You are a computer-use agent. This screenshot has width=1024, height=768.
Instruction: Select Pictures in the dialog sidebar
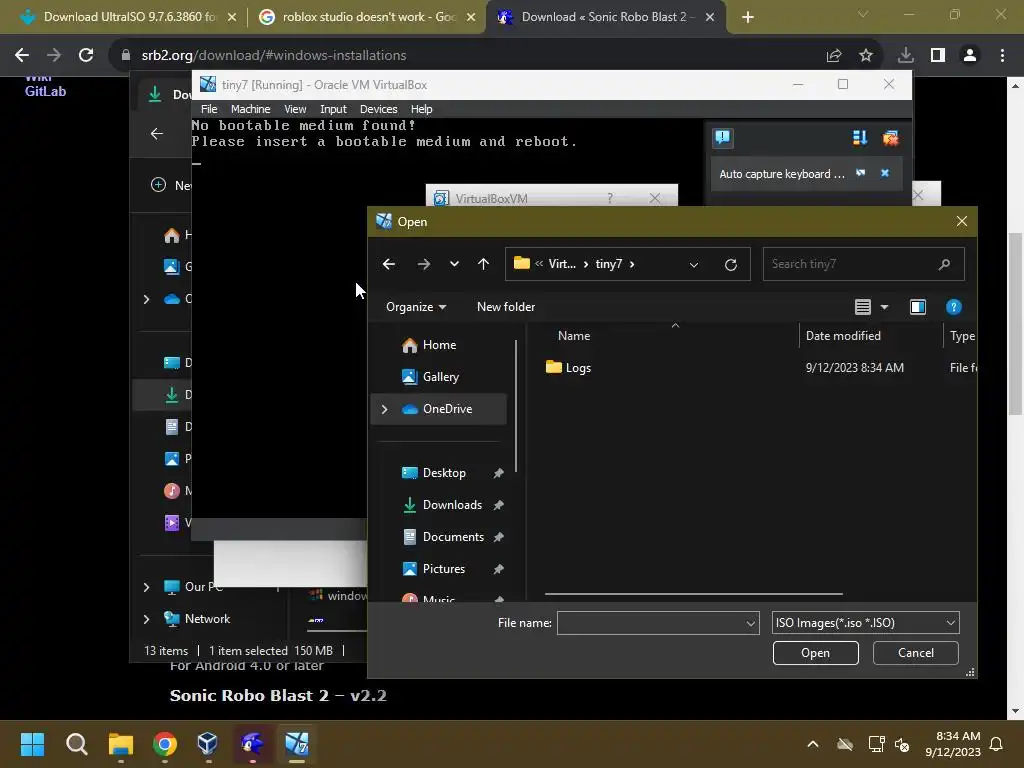[x=443, y=569]
